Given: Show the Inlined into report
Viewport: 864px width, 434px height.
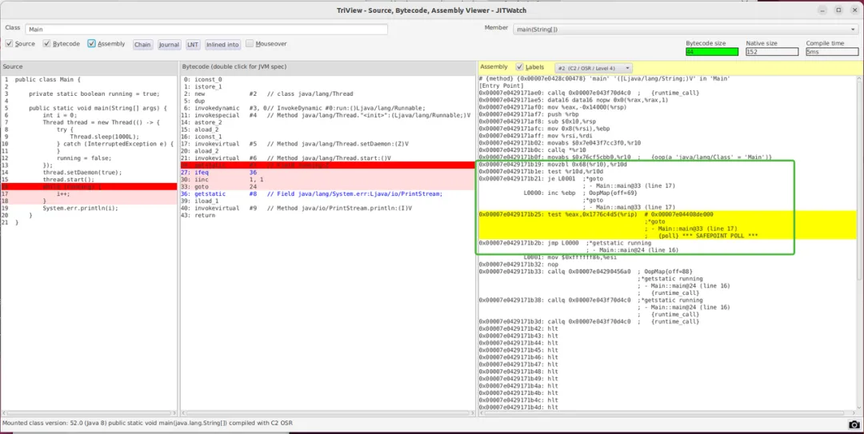Looking at the screenshot, I should pyautogui.click(x=223, y=45).
